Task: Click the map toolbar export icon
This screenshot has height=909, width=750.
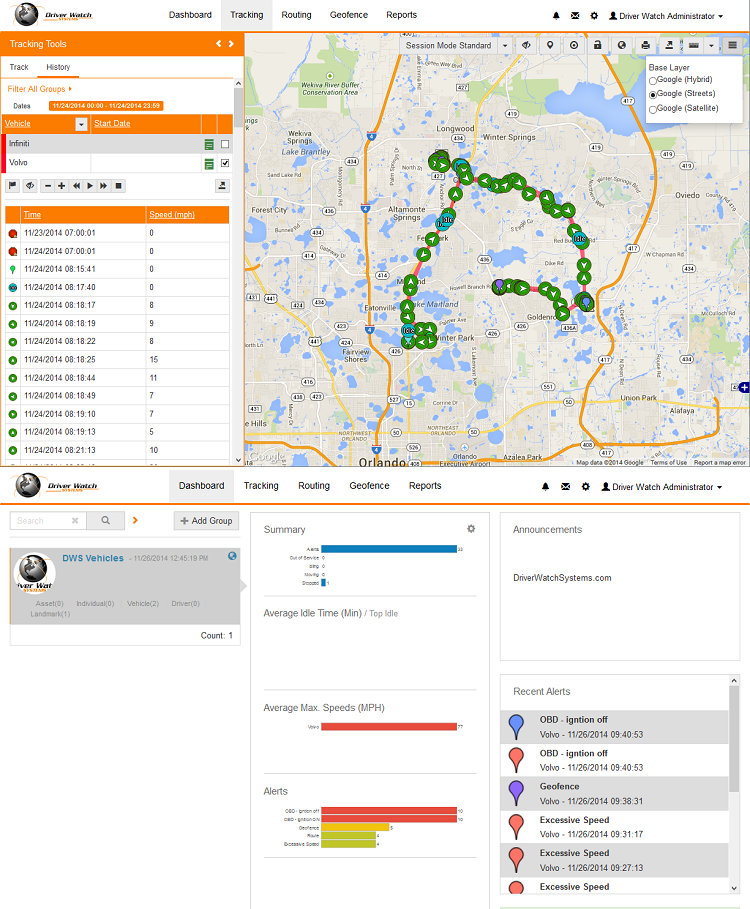Action: pyautogui.click(x=669, y=45)
